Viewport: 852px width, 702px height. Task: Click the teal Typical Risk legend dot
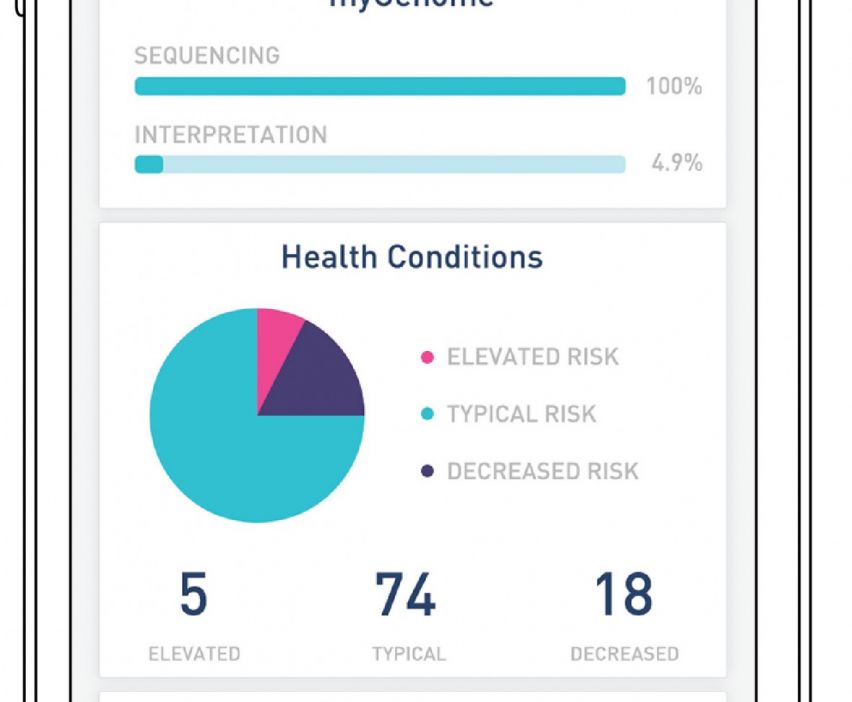(428, 414)
